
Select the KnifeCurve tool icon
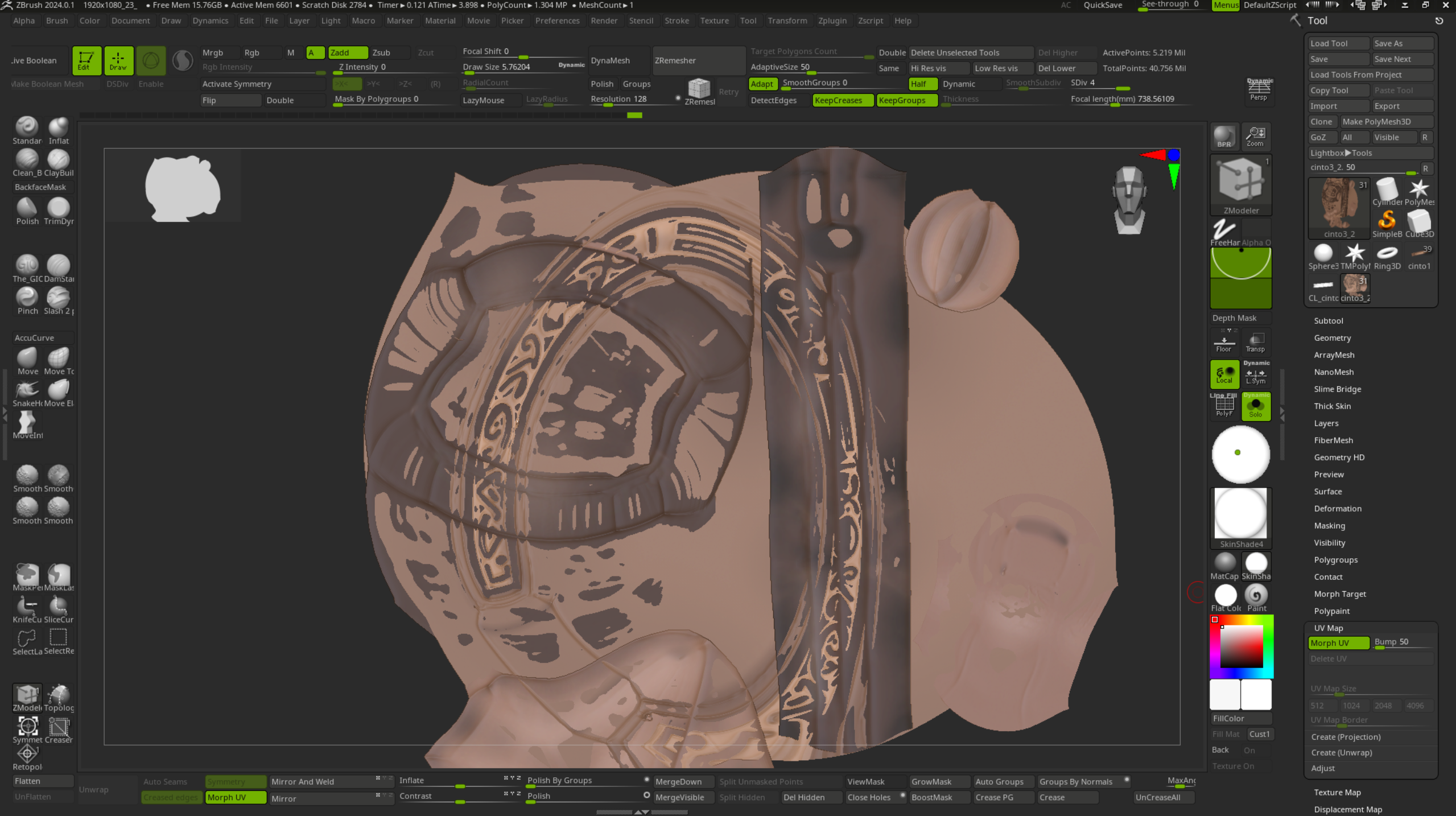(27, 607)
